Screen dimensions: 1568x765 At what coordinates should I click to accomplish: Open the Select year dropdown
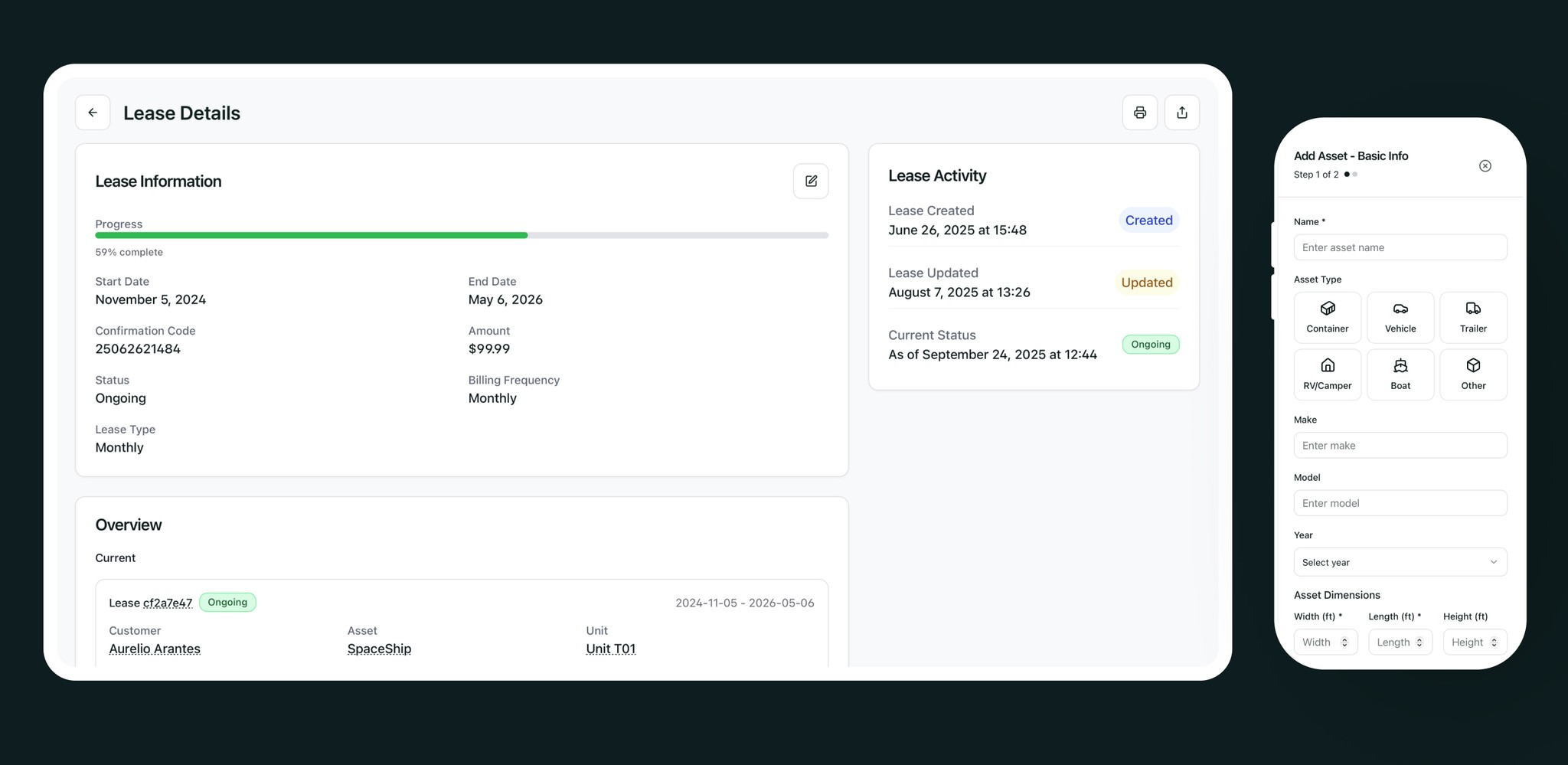point(1400,562)
